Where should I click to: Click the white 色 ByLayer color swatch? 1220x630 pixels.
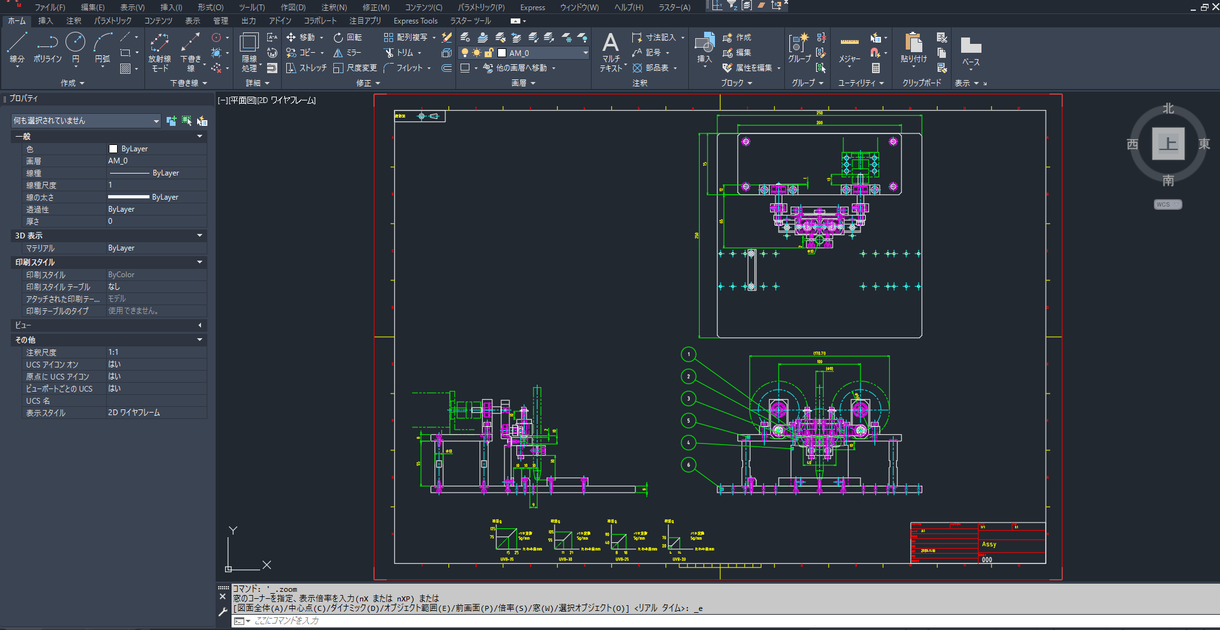pyautogui.click(x=113, y=148)
